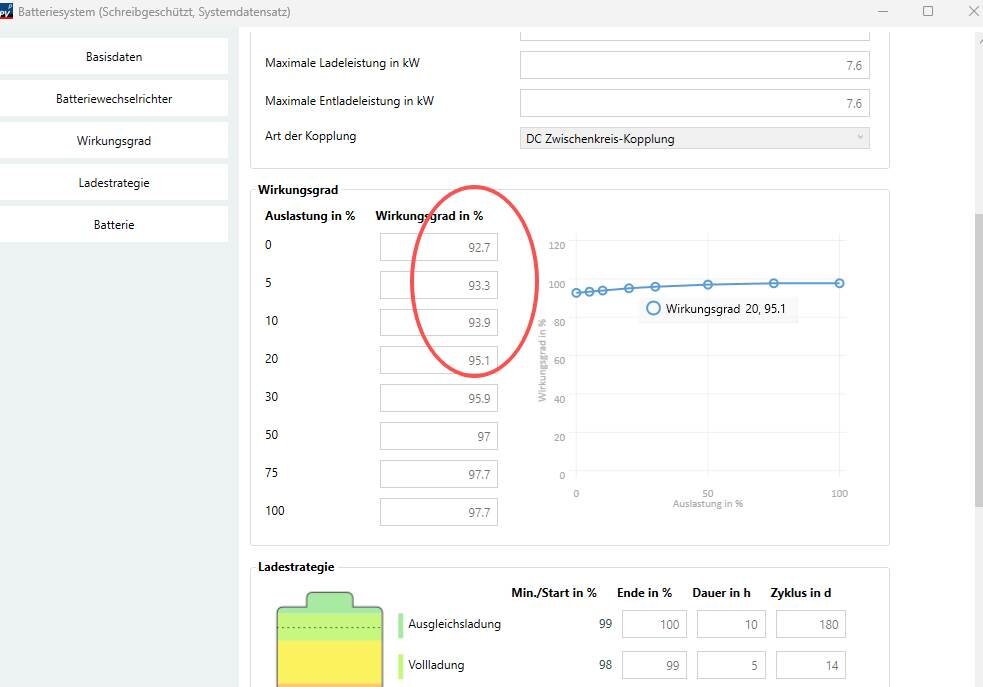Click the Wirkungsgrad legend marker circle
This screenshot has width=983, height=687.
point(653,309)
